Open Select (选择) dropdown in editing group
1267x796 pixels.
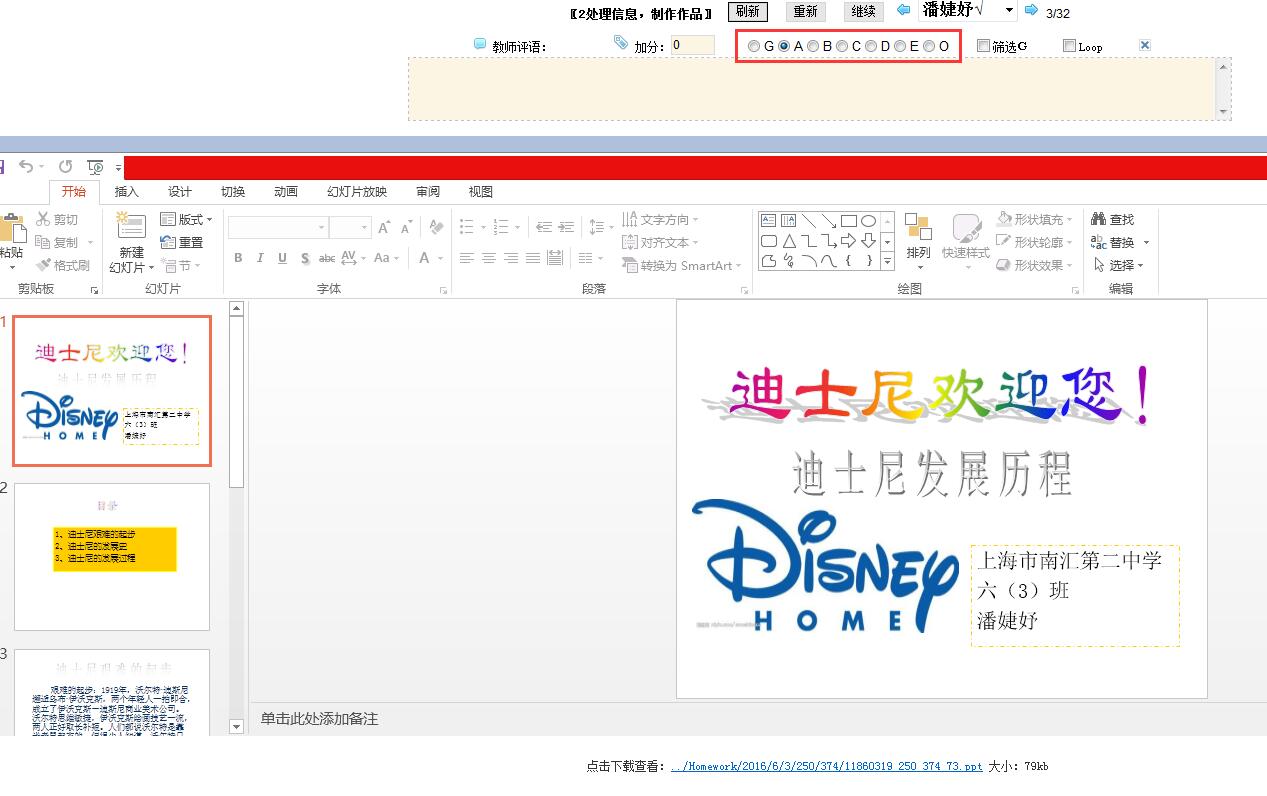(1118, 265)
